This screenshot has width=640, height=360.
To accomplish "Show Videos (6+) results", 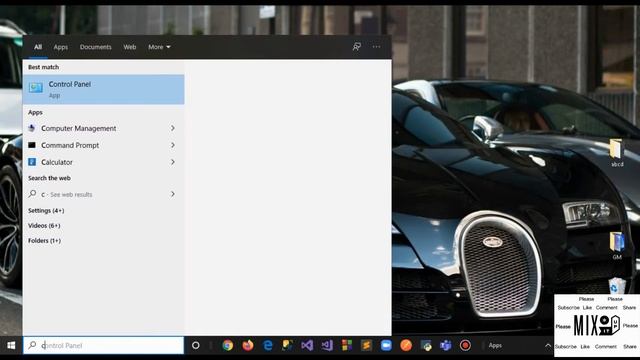I will point(44,225).
